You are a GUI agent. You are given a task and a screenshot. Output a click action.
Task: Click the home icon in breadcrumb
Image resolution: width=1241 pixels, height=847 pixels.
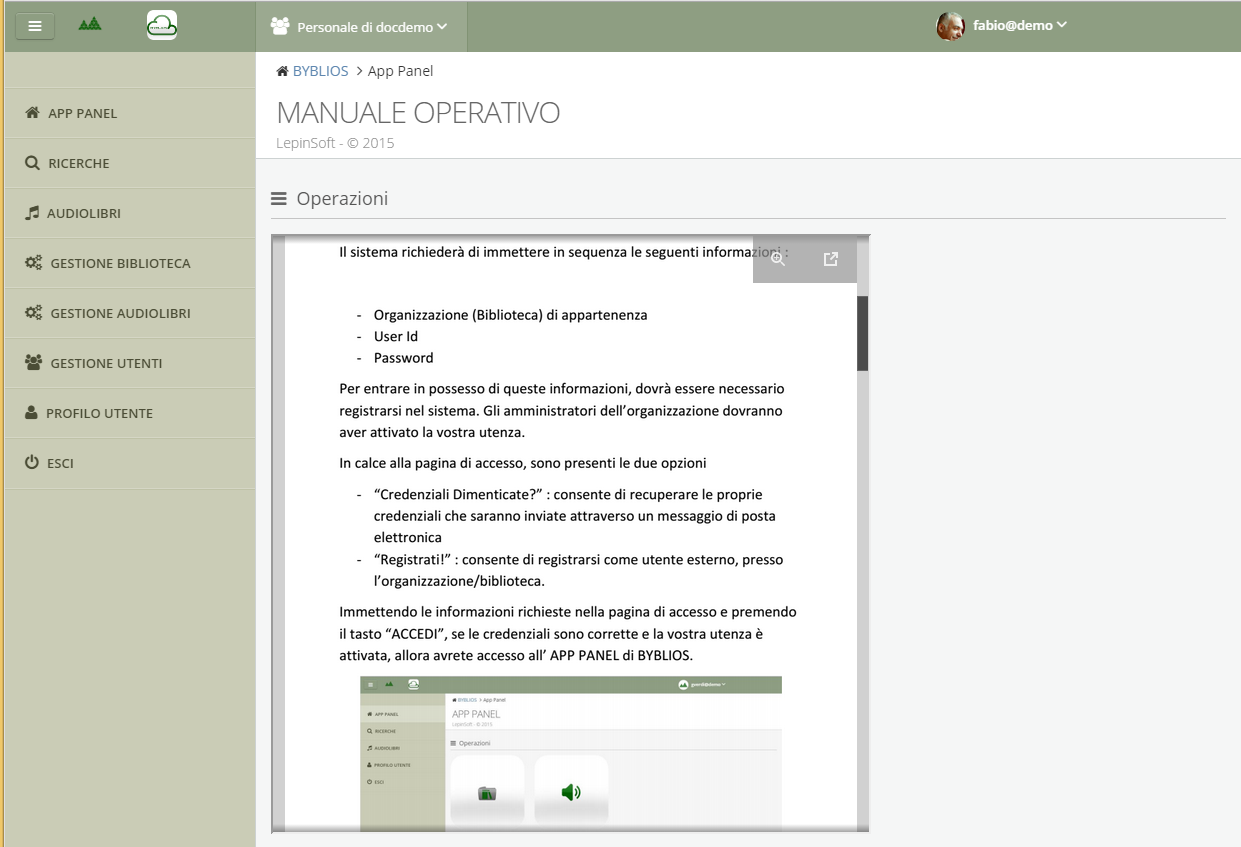[x=283, y=71]
